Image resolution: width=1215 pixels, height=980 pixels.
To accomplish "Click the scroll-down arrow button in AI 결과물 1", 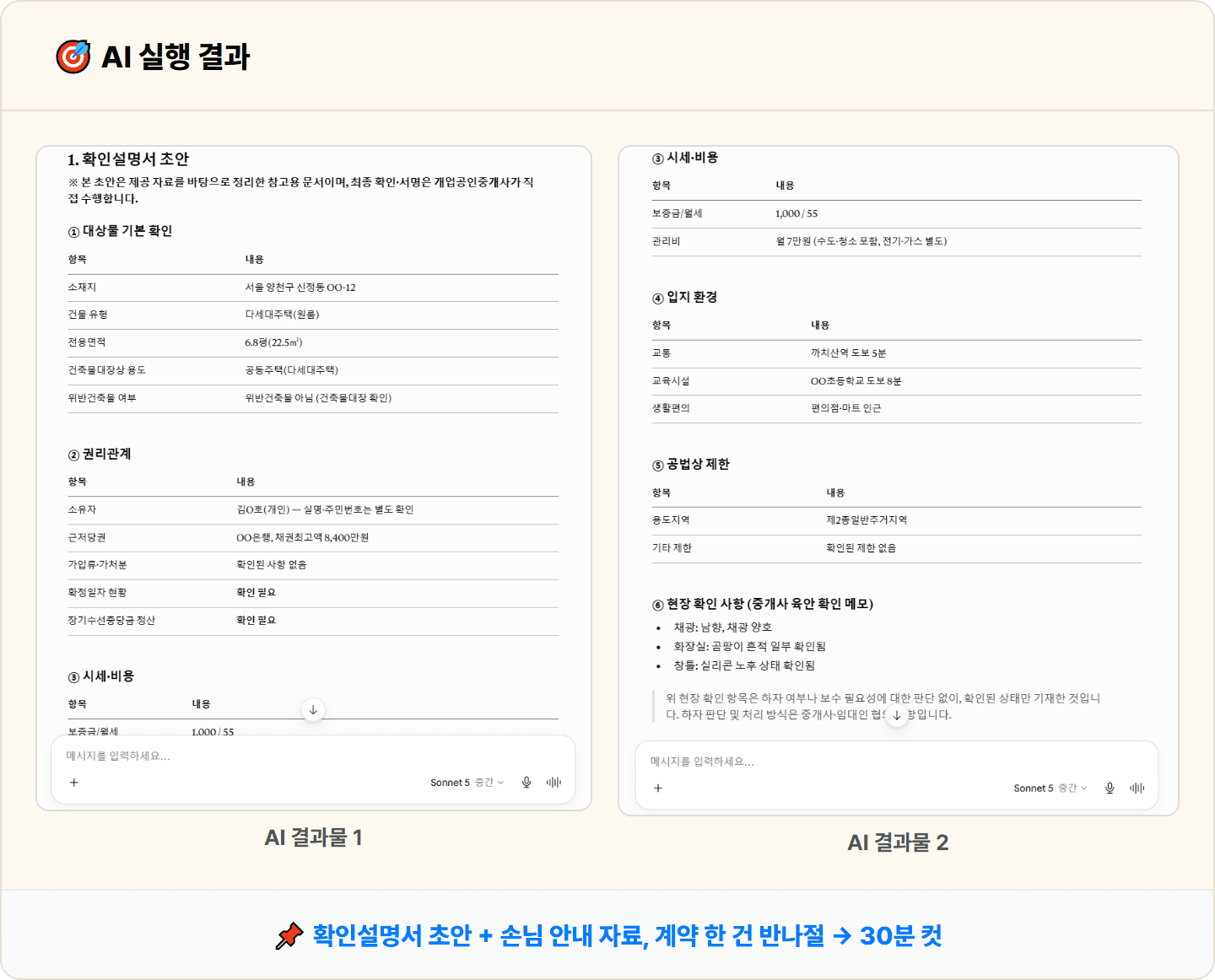I will click(x=313, y=710).
